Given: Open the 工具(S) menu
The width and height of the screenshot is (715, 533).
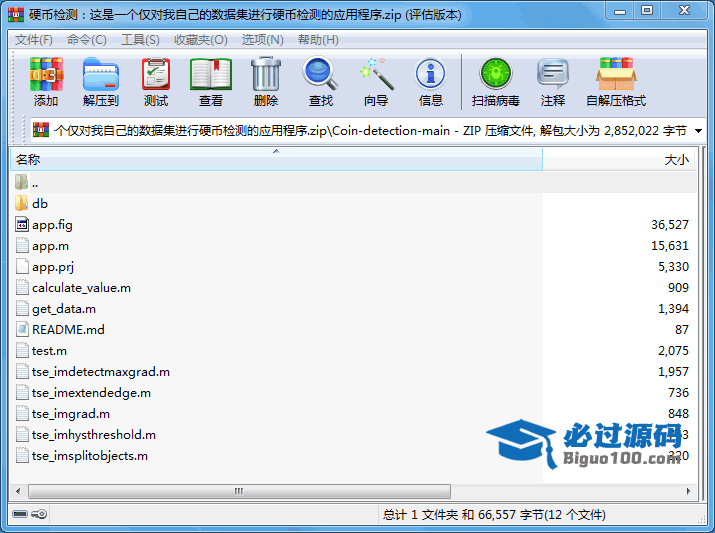Looking at the screenshot, I should (x=140, y=40).
